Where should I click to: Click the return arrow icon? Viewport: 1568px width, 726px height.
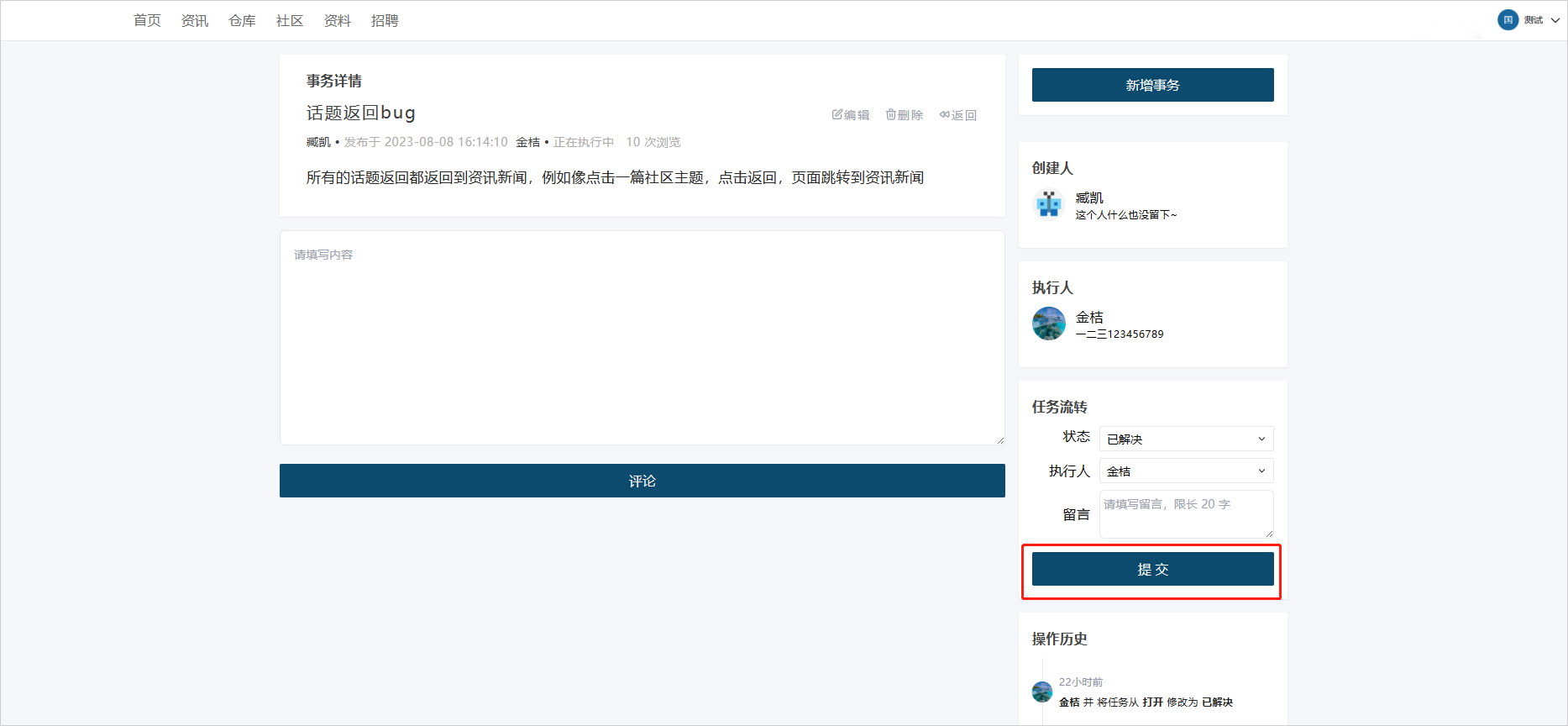(x=945, y=114)
